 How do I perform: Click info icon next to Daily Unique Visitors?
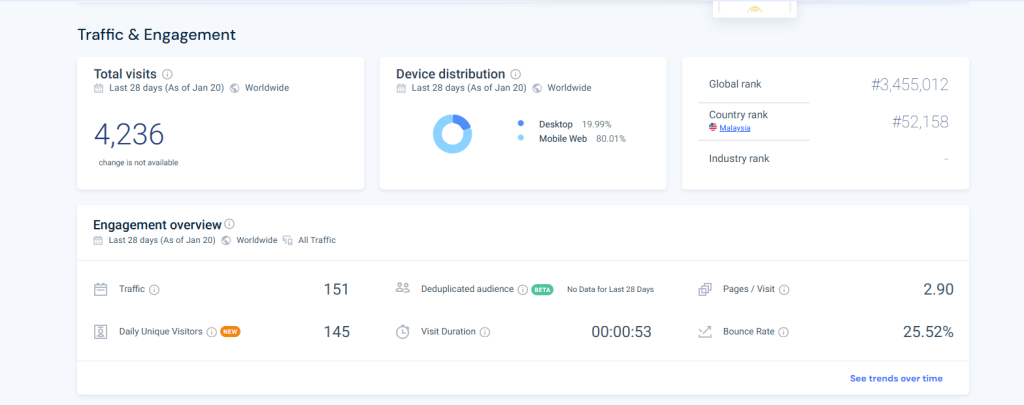(x=211, y=332)
